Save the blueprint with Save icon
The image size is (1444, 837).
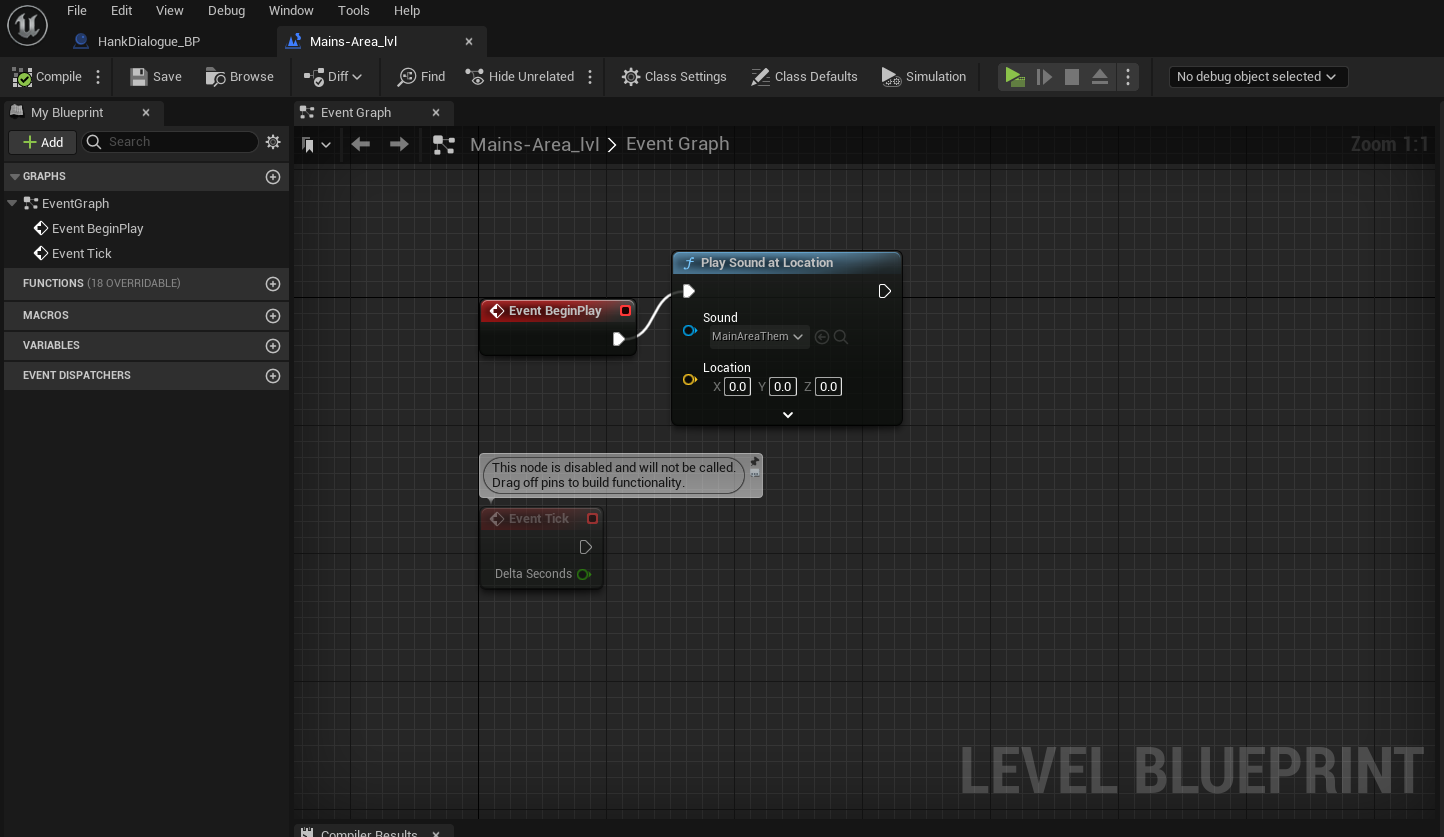tap(139, 77)
